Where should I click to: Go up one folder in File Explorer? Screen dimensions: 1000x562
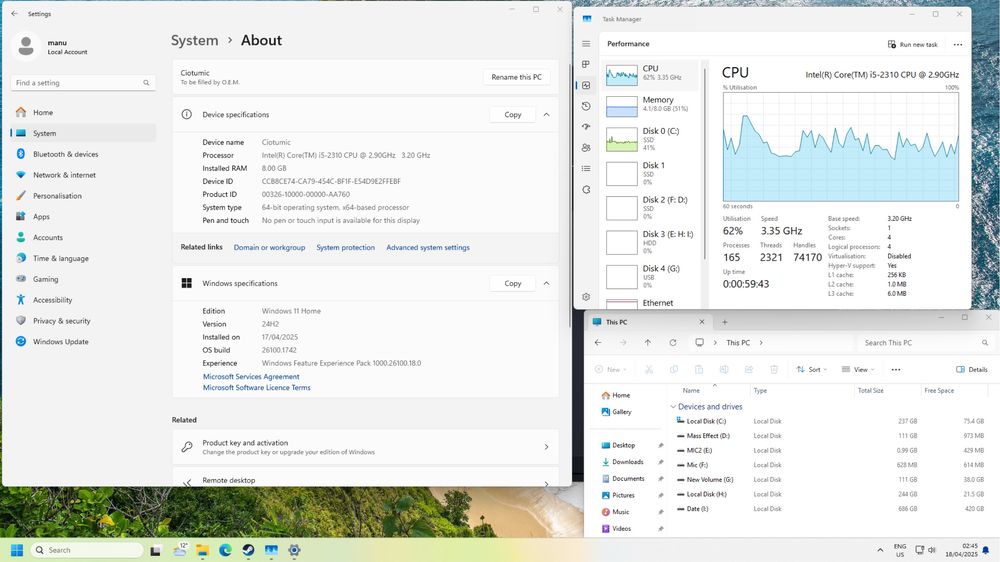click(x=648, y=343)
